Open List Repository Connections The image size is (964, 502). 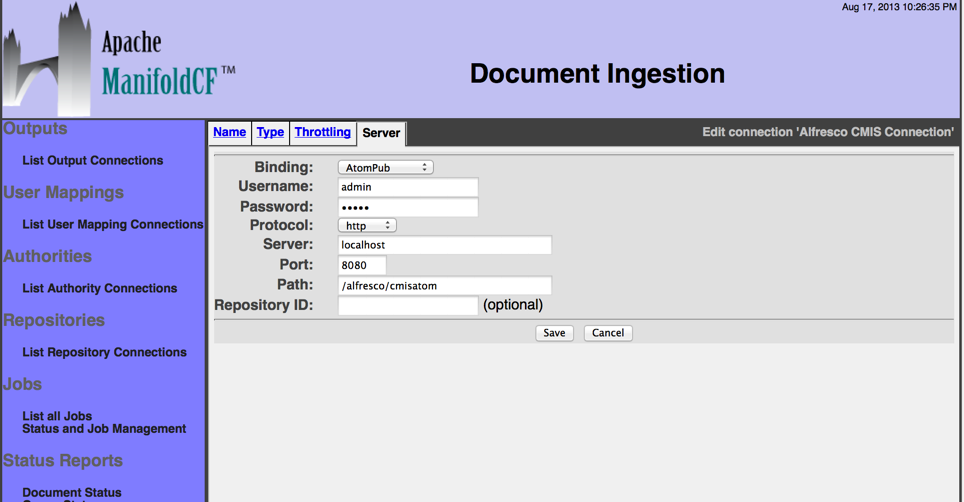pyautogui.click(x=105, y=352)
